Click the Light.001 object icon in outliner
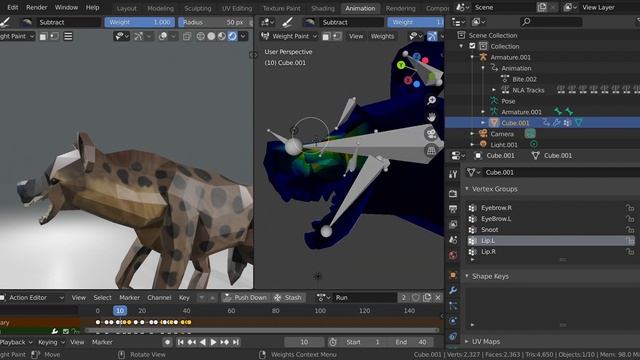The width and height of the screenshot is (640, 360). point(483,144)
